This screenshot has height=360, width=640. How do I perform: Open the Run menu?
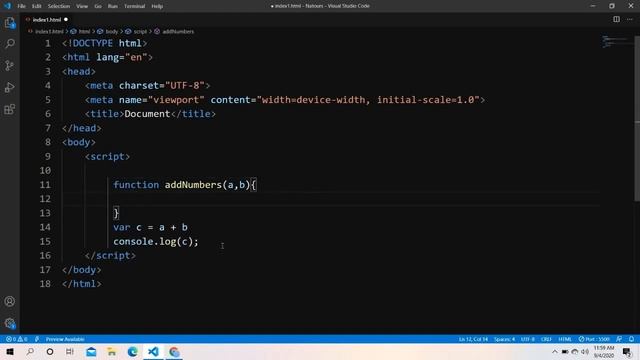pos(113,6)
